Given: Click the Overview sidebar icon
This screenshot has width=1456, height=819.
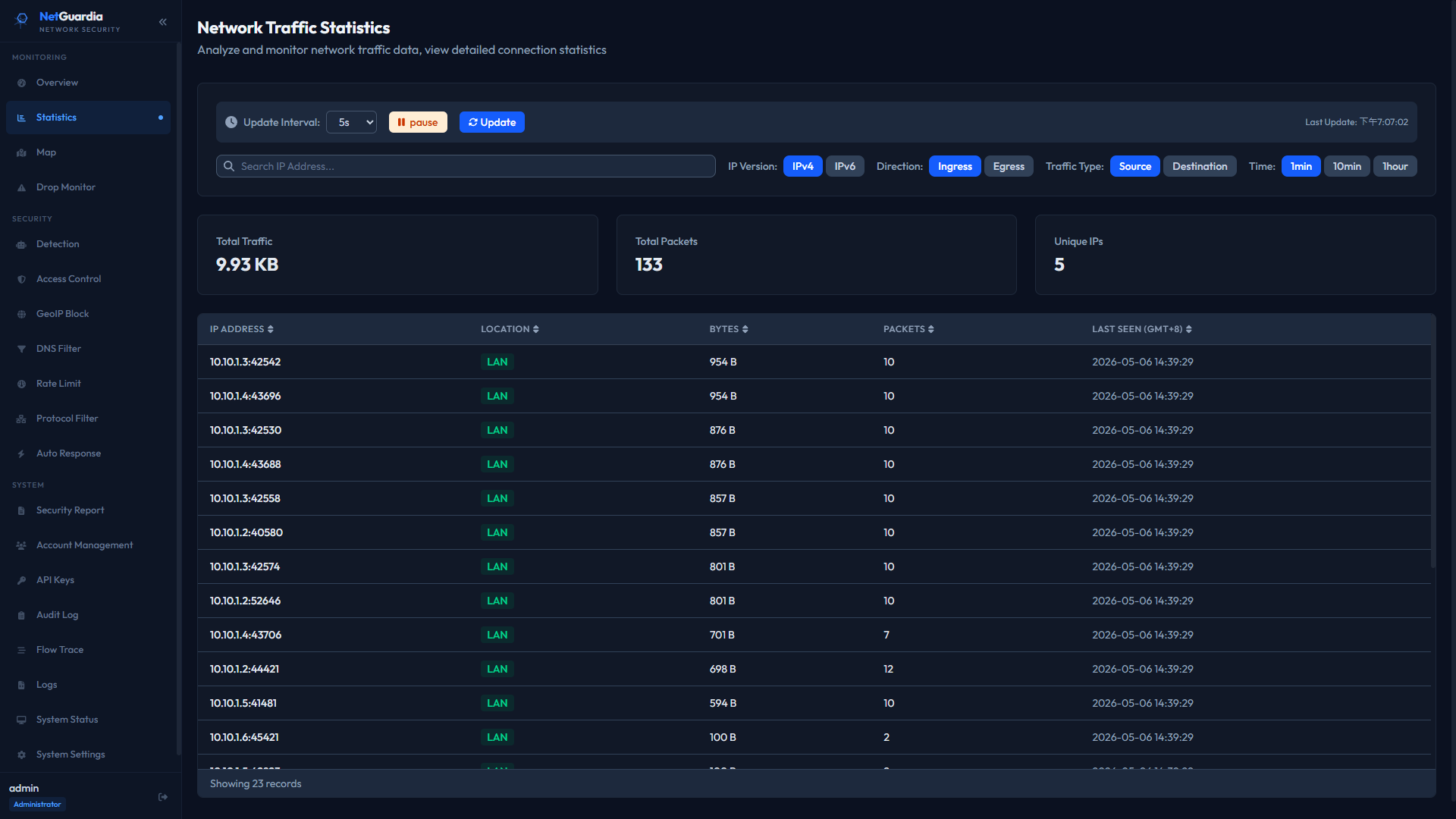Looking at the screenshot, I should point(21,83).
